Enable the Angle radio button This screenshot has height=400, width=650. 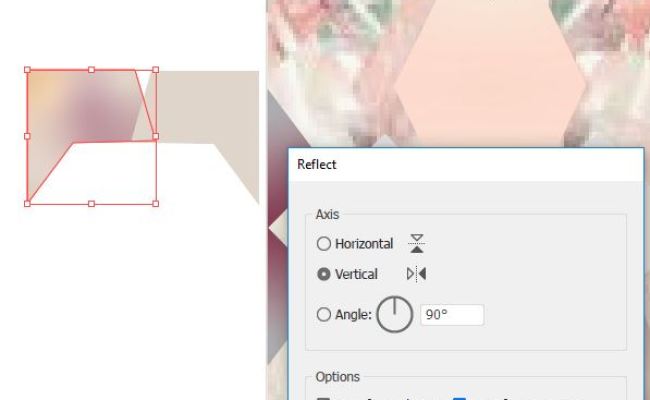pyautogui.click(x=324, y=315)
